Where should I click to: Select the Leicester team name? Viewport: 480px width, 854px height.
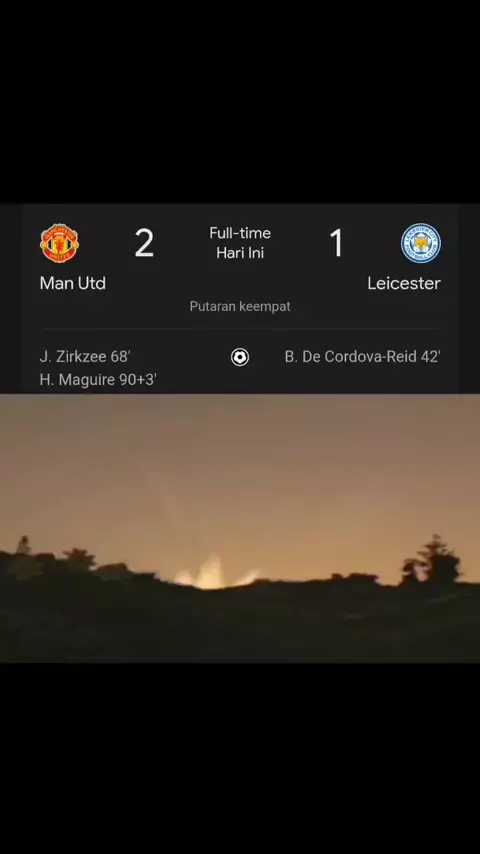pyautogui.click(x=404, y=283)
